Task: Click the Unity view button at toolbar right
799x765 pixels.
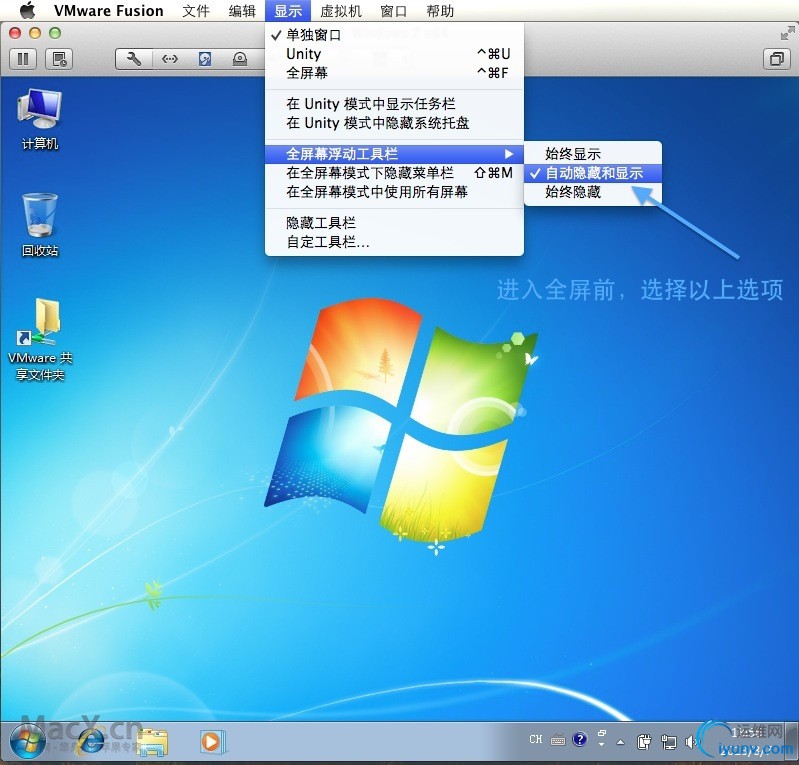Action: click(x=777, y=59)
